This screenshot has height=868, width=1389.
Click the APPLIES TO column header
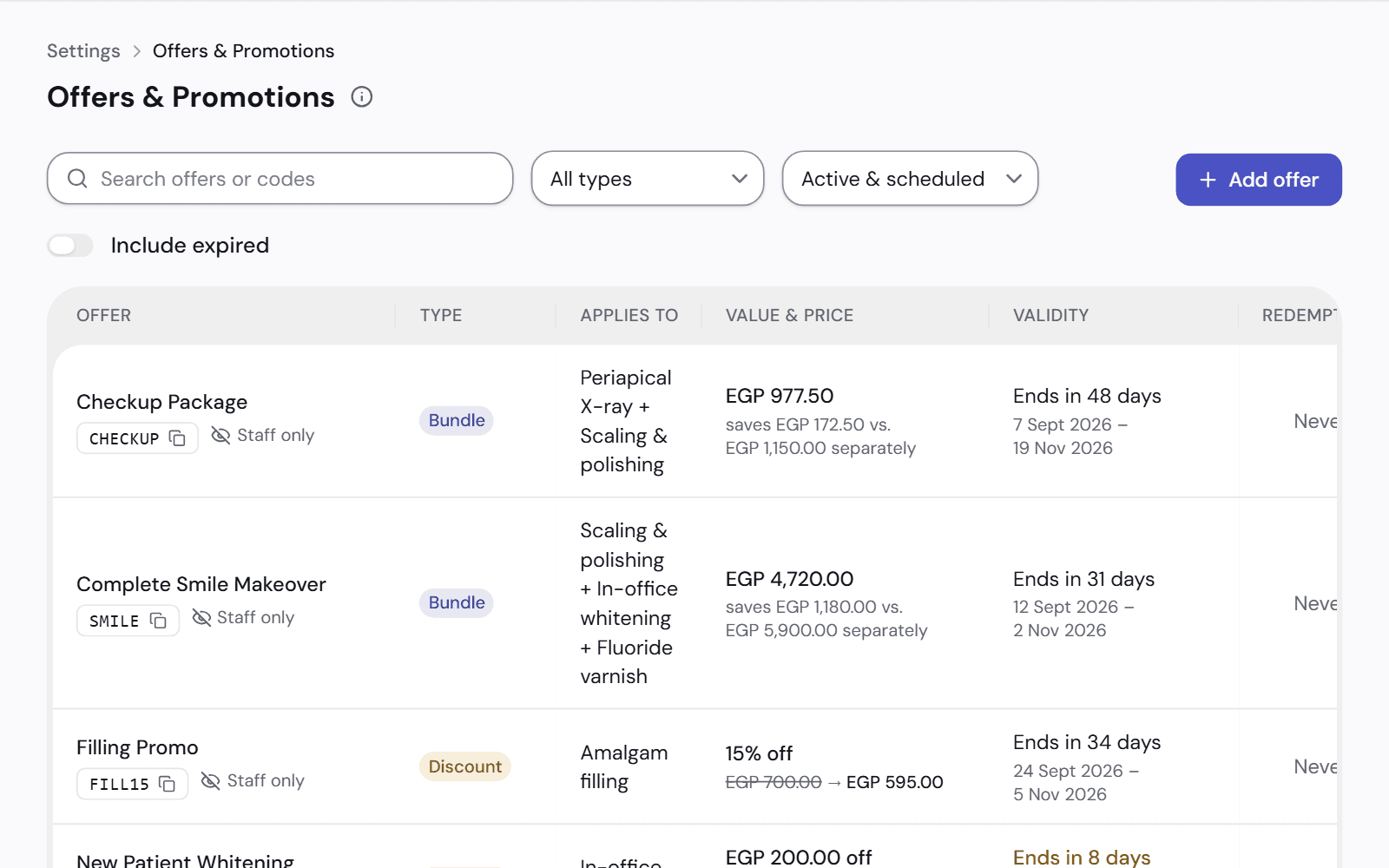pos(629,315)
